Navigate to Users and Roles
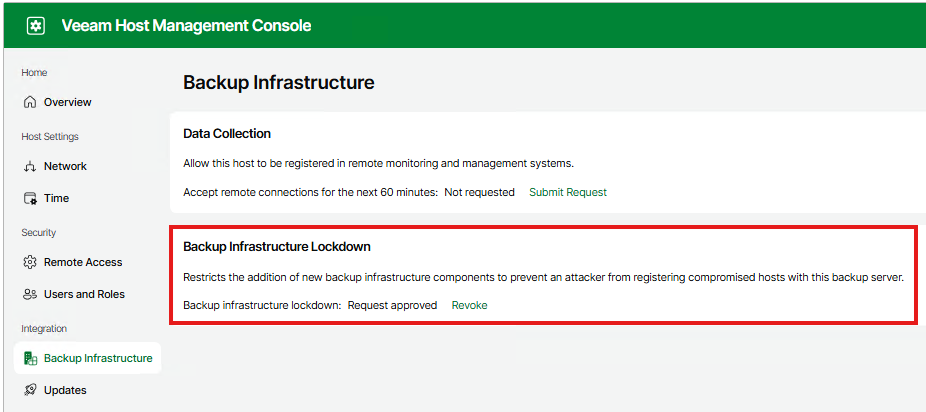 click(x=84, y=294)
